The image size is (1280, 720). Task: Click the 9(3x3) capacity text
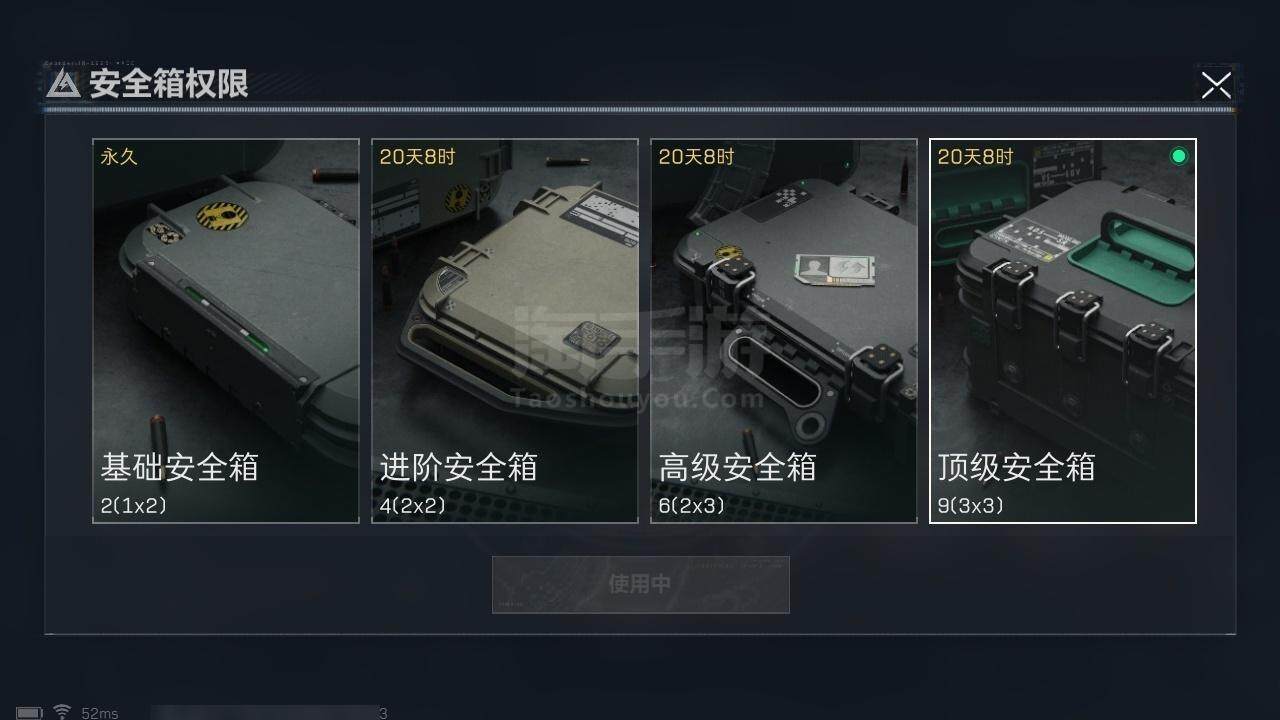point(970,506)
